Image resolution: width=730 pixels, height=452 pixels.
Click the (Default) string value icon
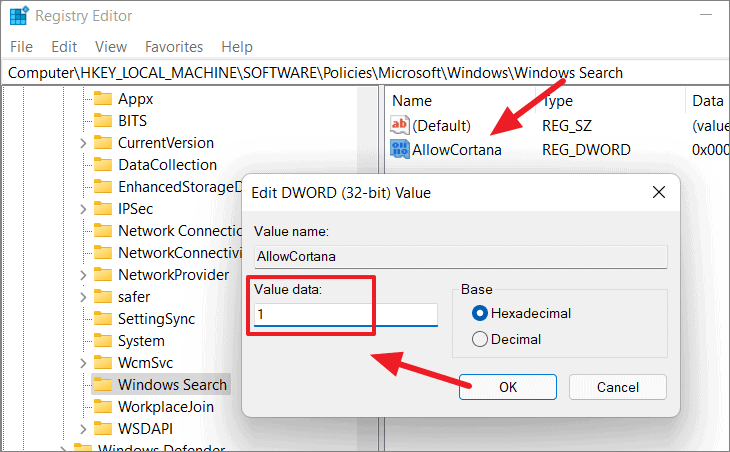[400, 125]
